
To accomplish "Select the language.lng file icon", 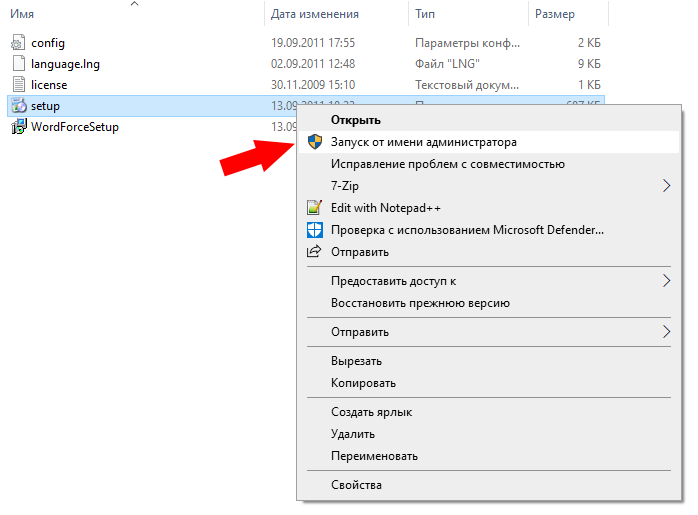I will [18, 64].
